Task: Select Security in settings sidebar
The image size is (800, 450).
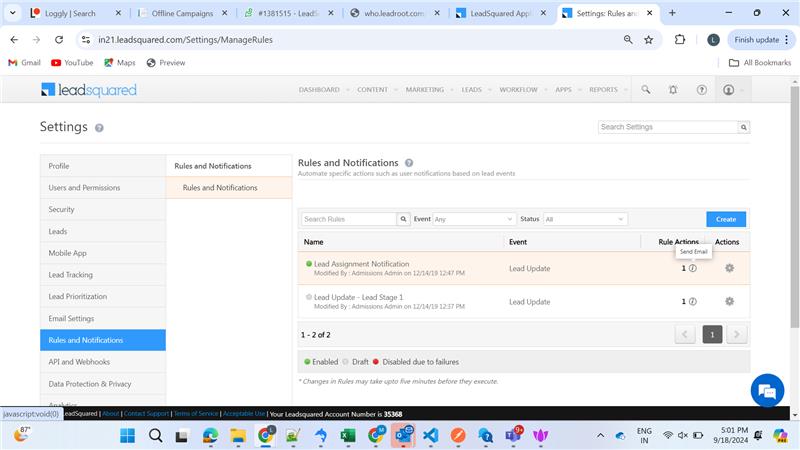Action: tap(103, 210)
